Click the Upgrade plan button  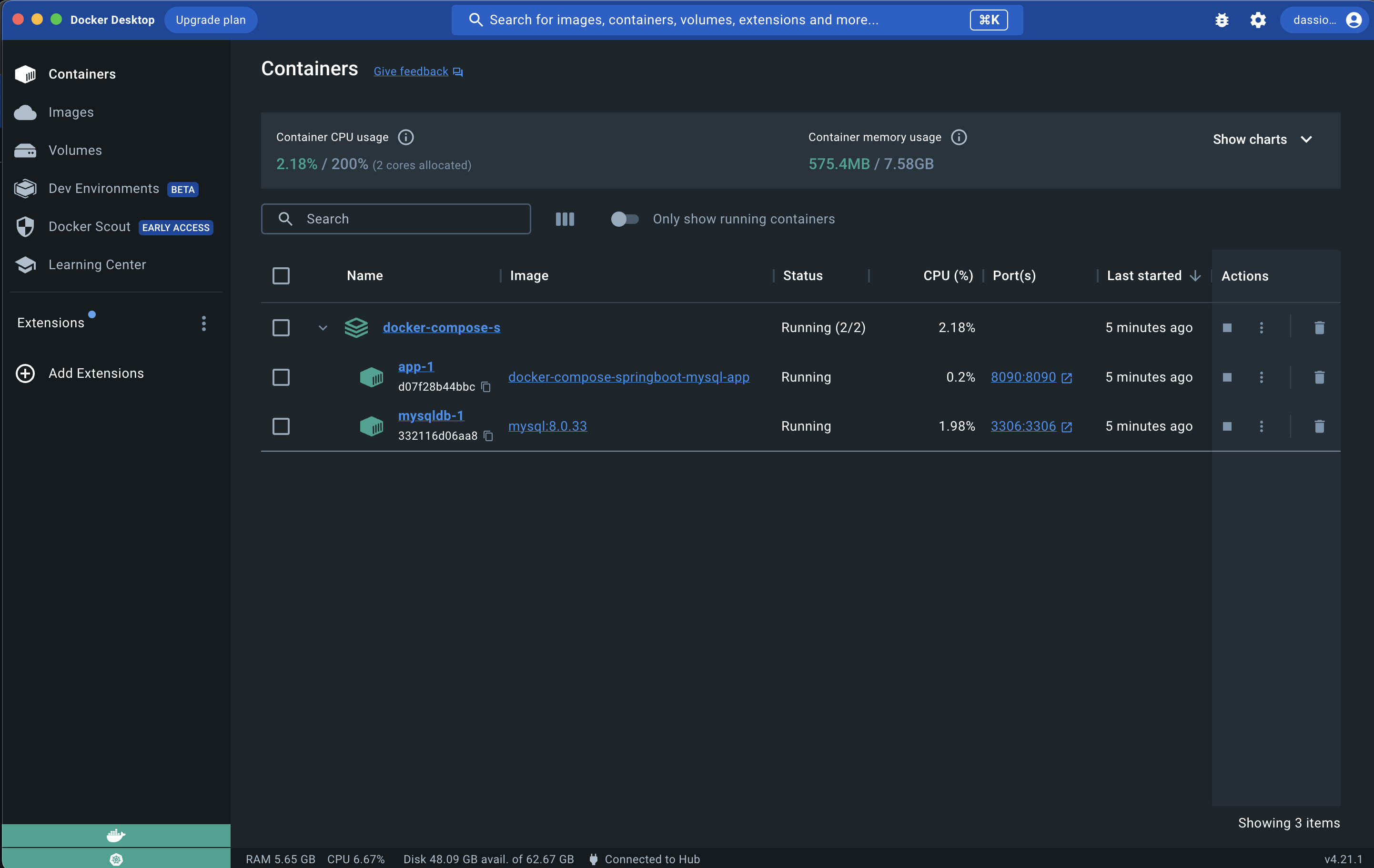point(211,20)
